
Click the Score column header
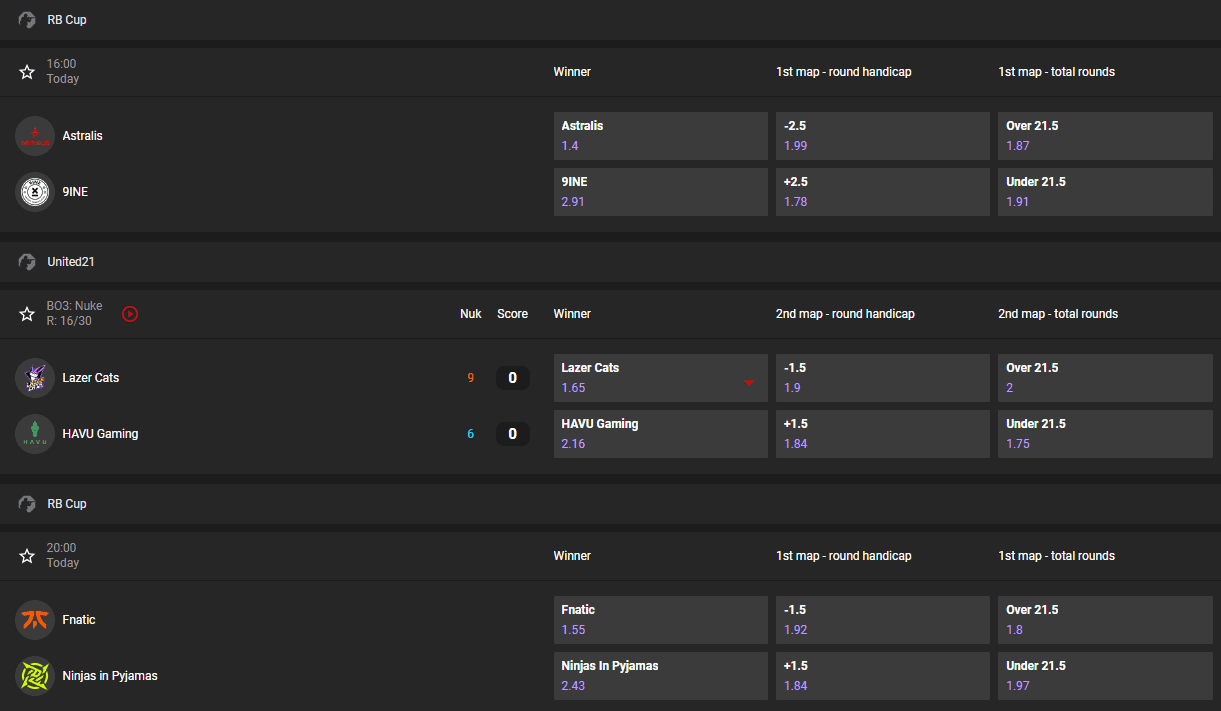pos(512,314)
